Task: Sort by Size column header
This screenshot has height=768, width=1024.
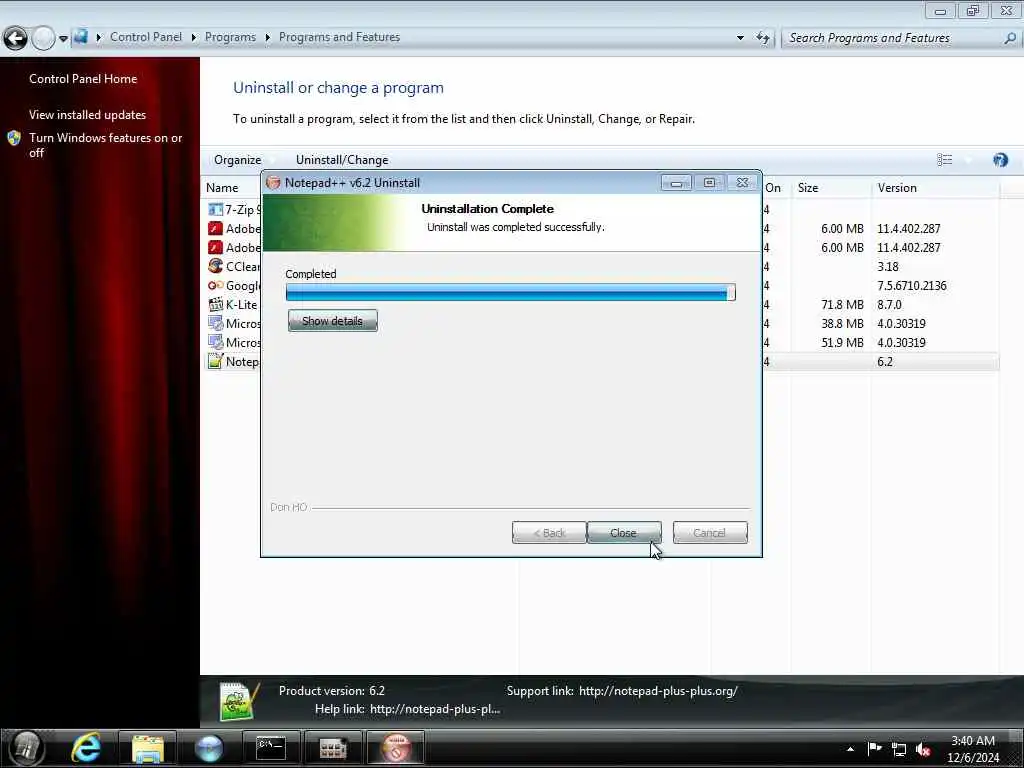Action: pyautogui.click(x=808, y=188)
